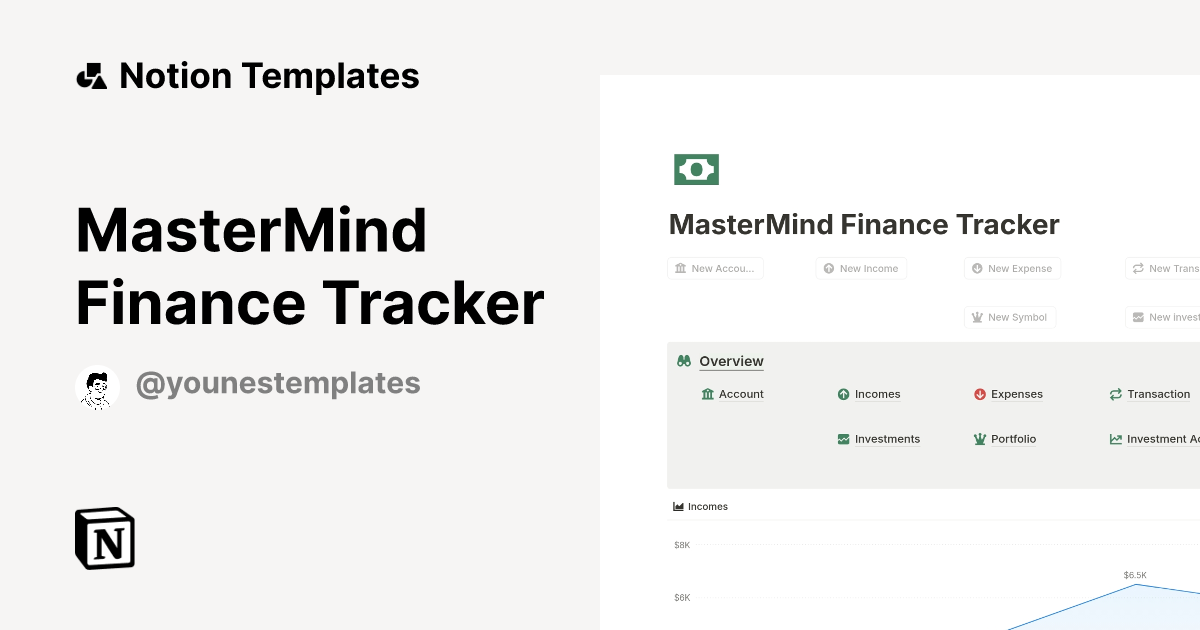
Task: Select the Overview tab
Action: 731,361
